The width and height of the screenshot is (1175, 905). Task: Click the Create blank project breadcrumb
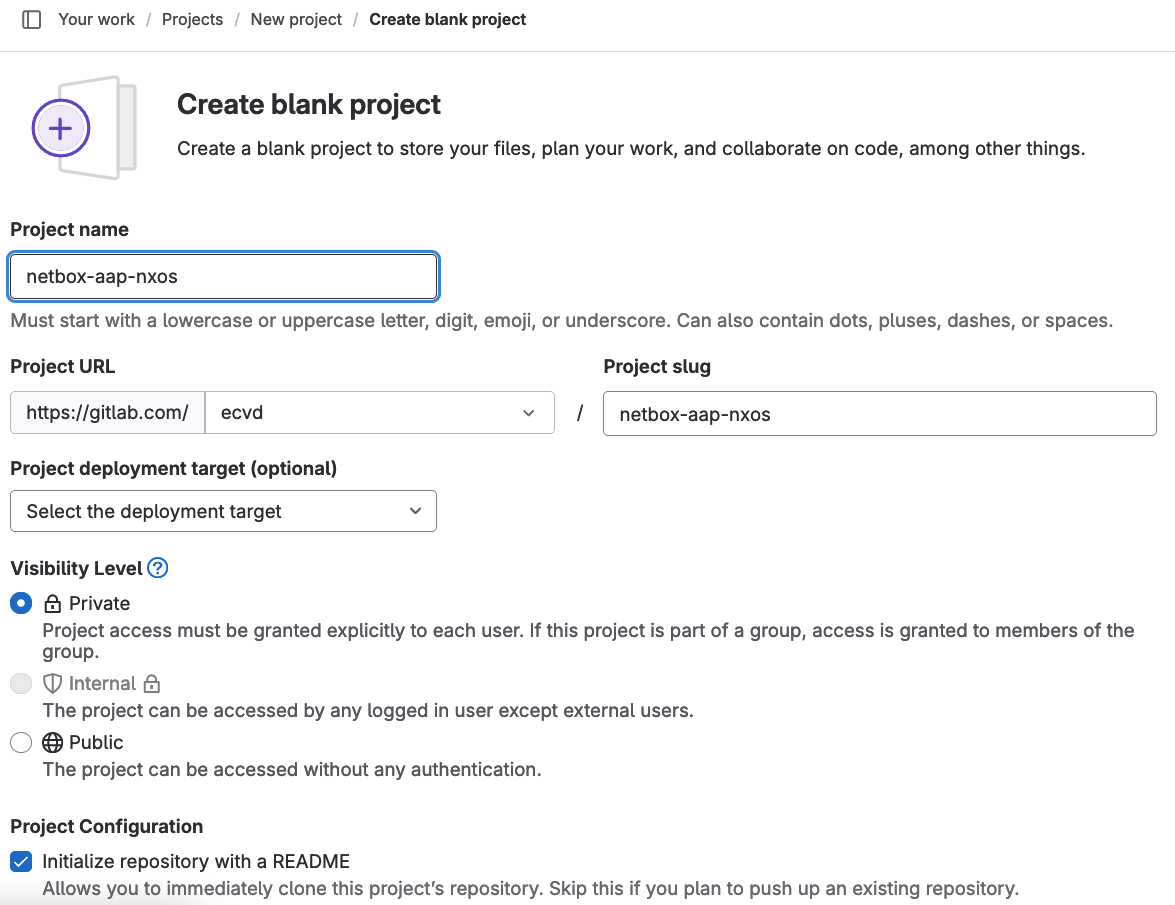(447, 19)
